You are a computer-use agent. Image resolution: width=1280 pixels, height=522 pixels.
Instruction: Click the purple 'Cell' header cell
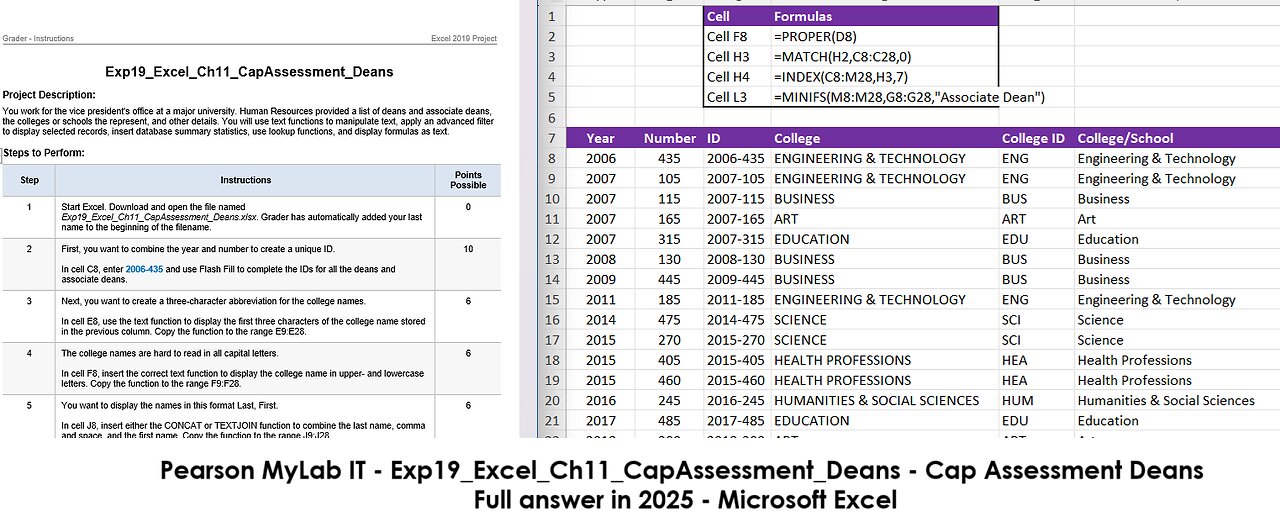tap(737, 16)
